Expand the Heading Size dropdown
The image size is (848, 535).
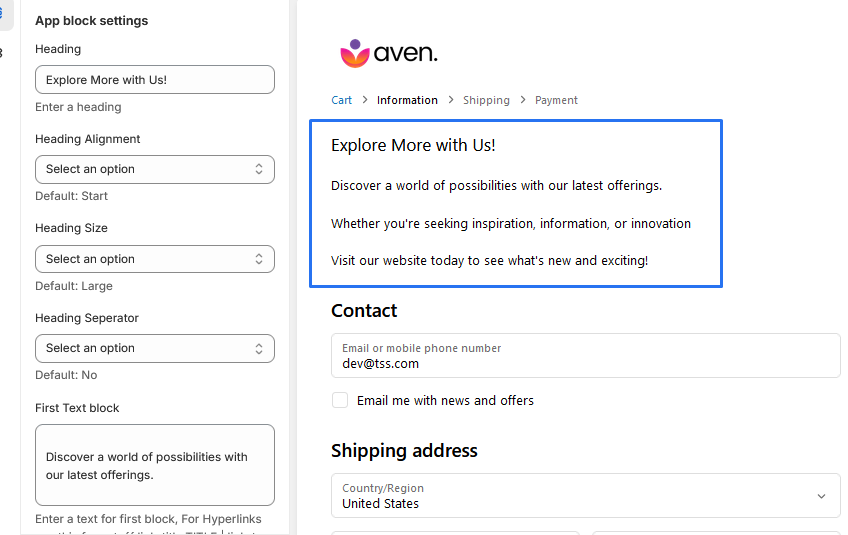tap(155, 259)
